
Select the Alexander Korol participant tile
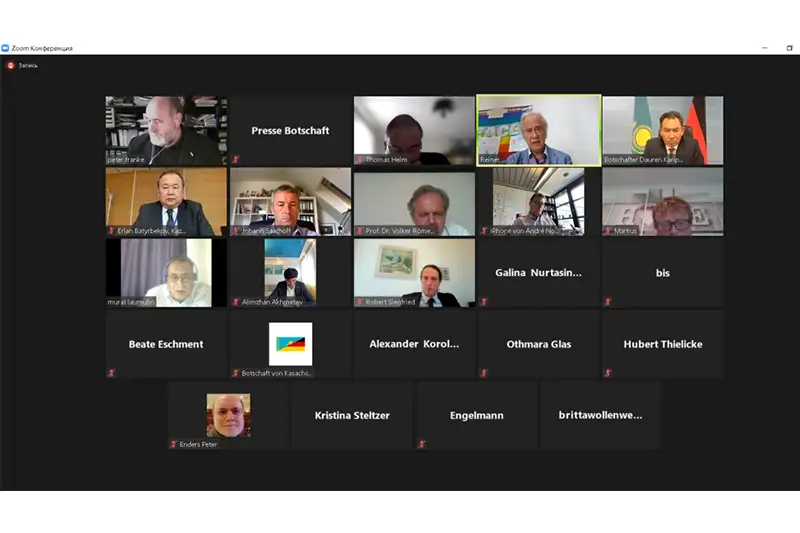414,344
